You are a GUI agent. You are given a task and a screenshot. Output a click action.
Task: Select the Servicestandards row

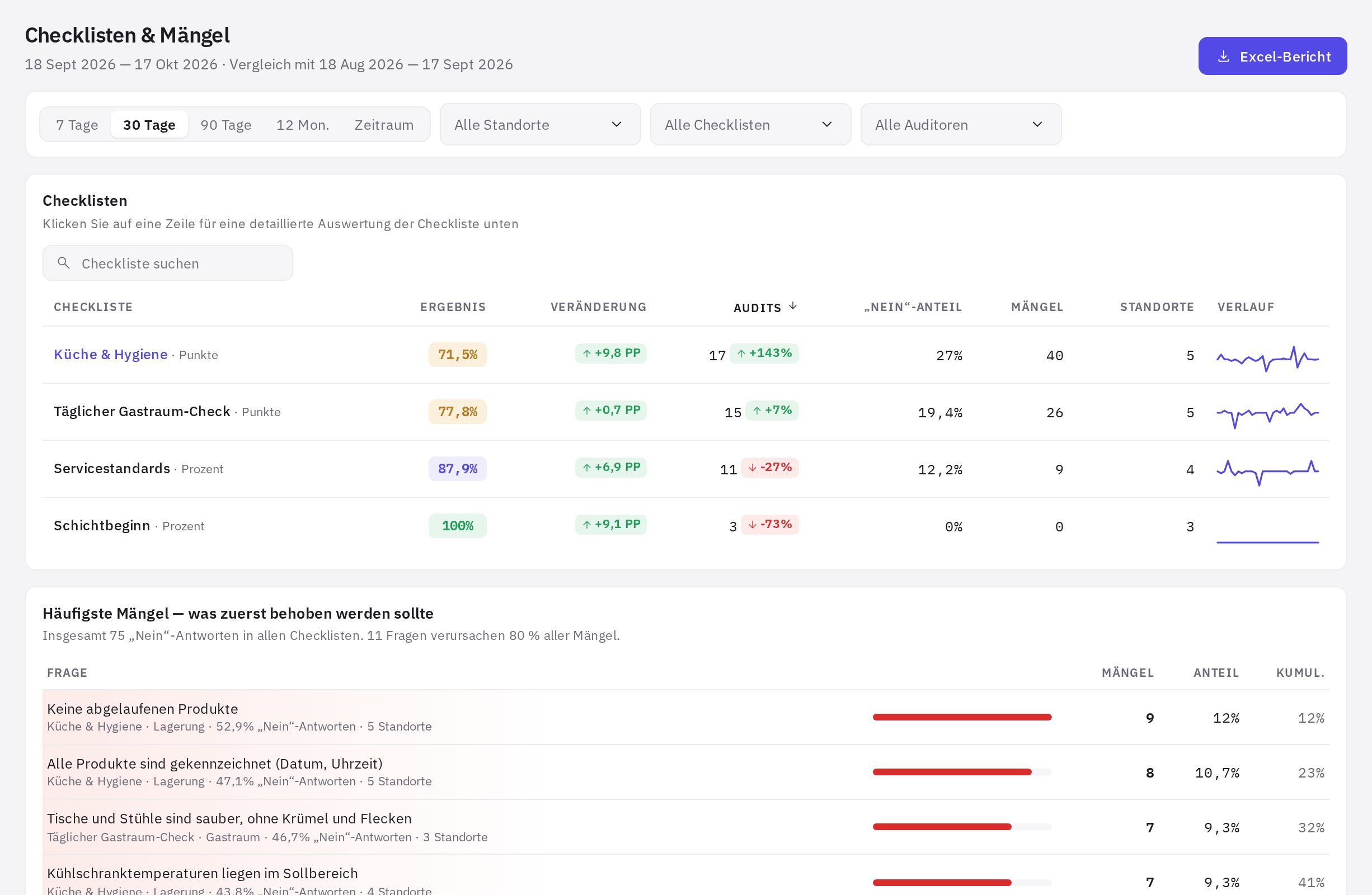click(x=685, y=469)
